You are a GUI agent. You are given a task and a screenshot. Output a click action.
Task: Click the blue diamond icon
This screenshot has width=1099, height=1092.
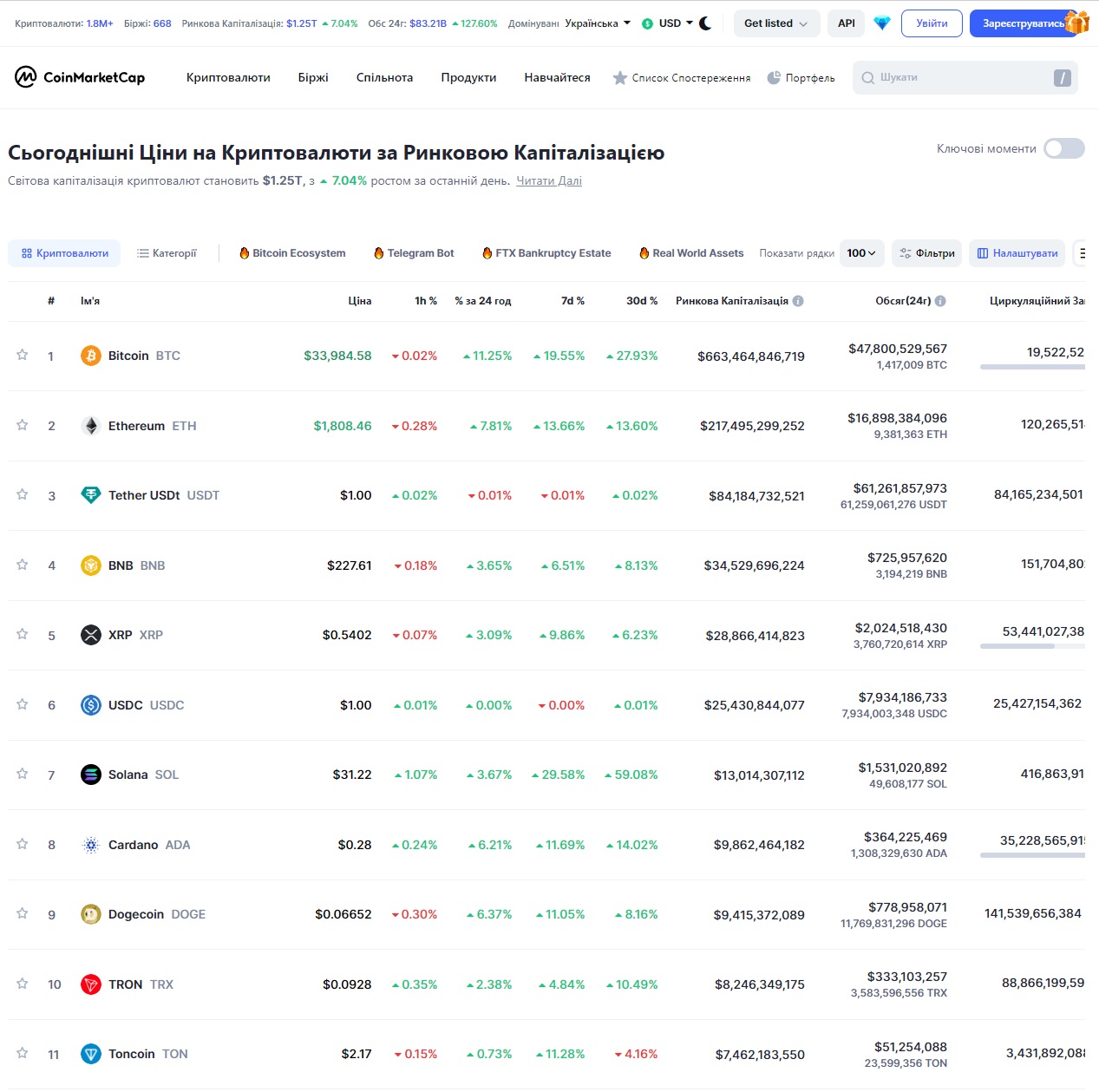click(x=882, y=23)
